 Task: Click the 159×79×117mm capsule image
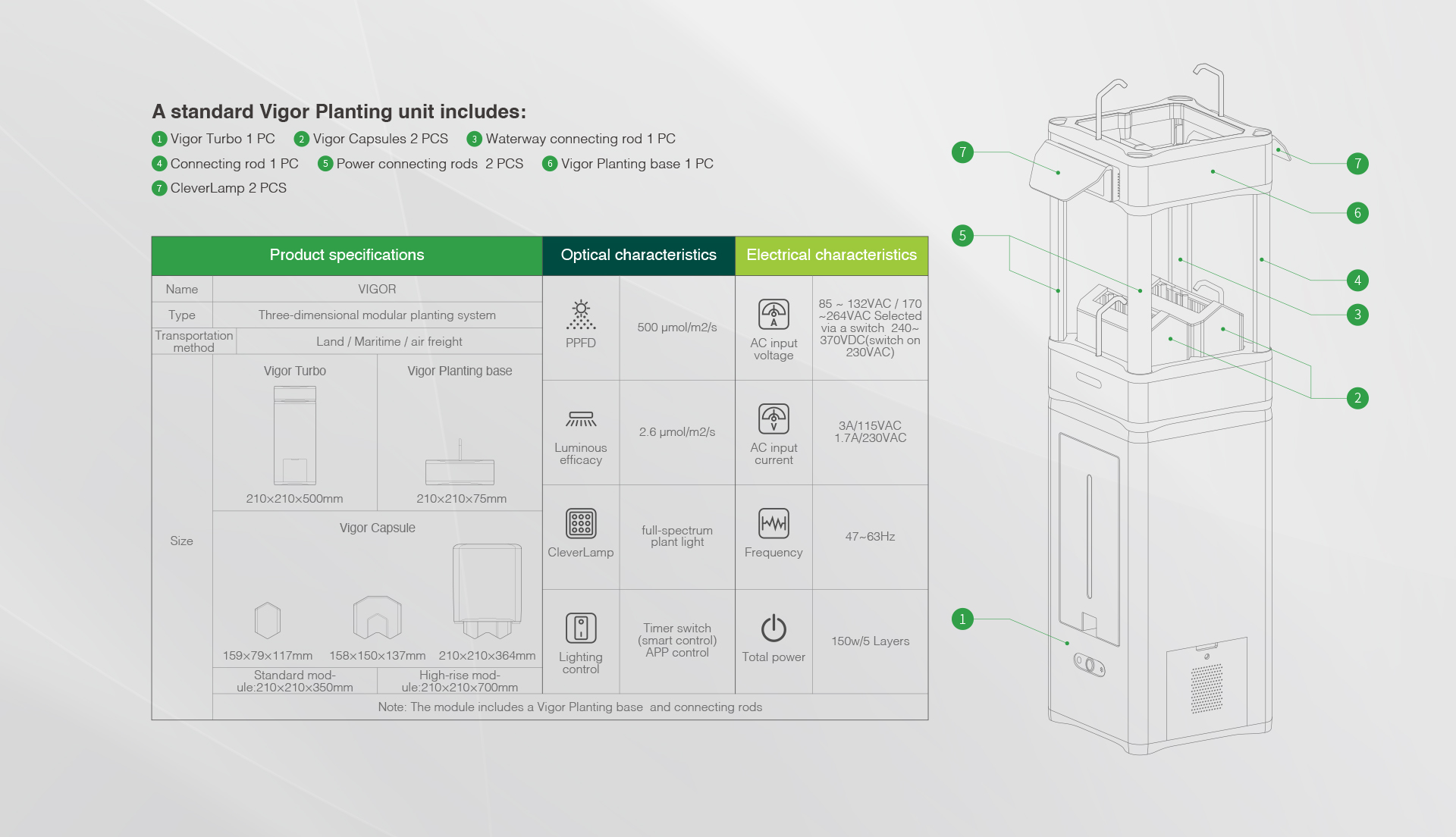[268, 620]
